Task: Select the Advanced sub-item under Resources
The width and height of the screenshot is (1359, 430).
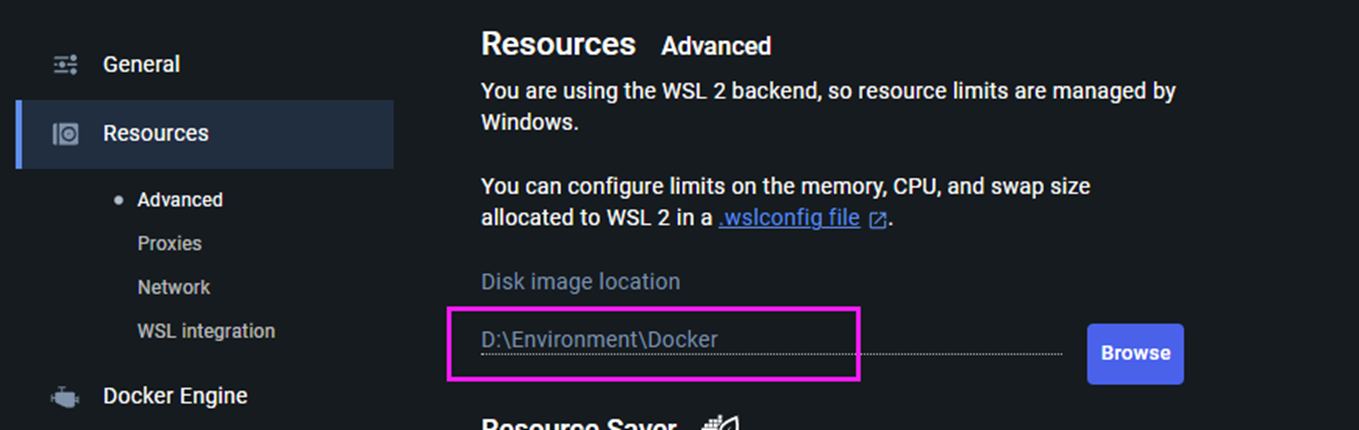Action: pyautogui.click(x=180, y=200)
